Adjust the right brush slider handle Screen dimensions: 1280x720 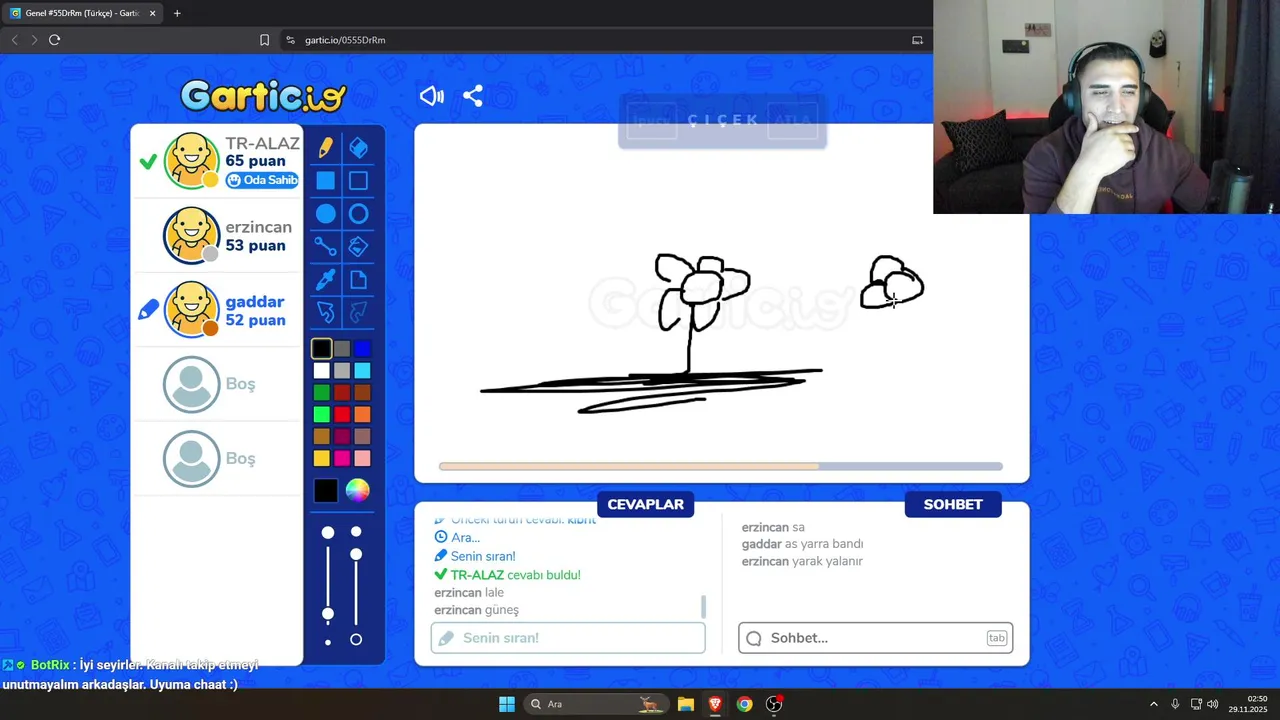coord(356,554)
